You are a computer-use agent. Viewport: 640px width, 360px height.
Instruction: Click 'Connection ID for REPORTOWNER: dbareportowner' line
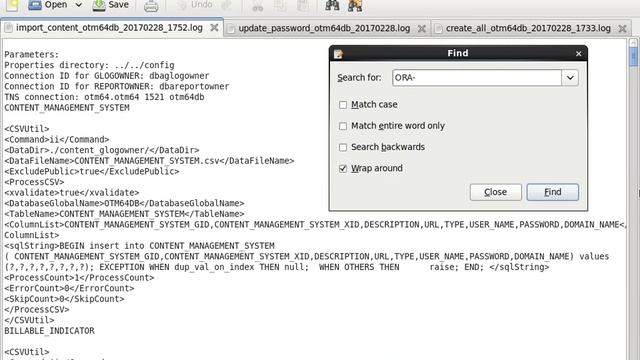click(x=117, y=86)
